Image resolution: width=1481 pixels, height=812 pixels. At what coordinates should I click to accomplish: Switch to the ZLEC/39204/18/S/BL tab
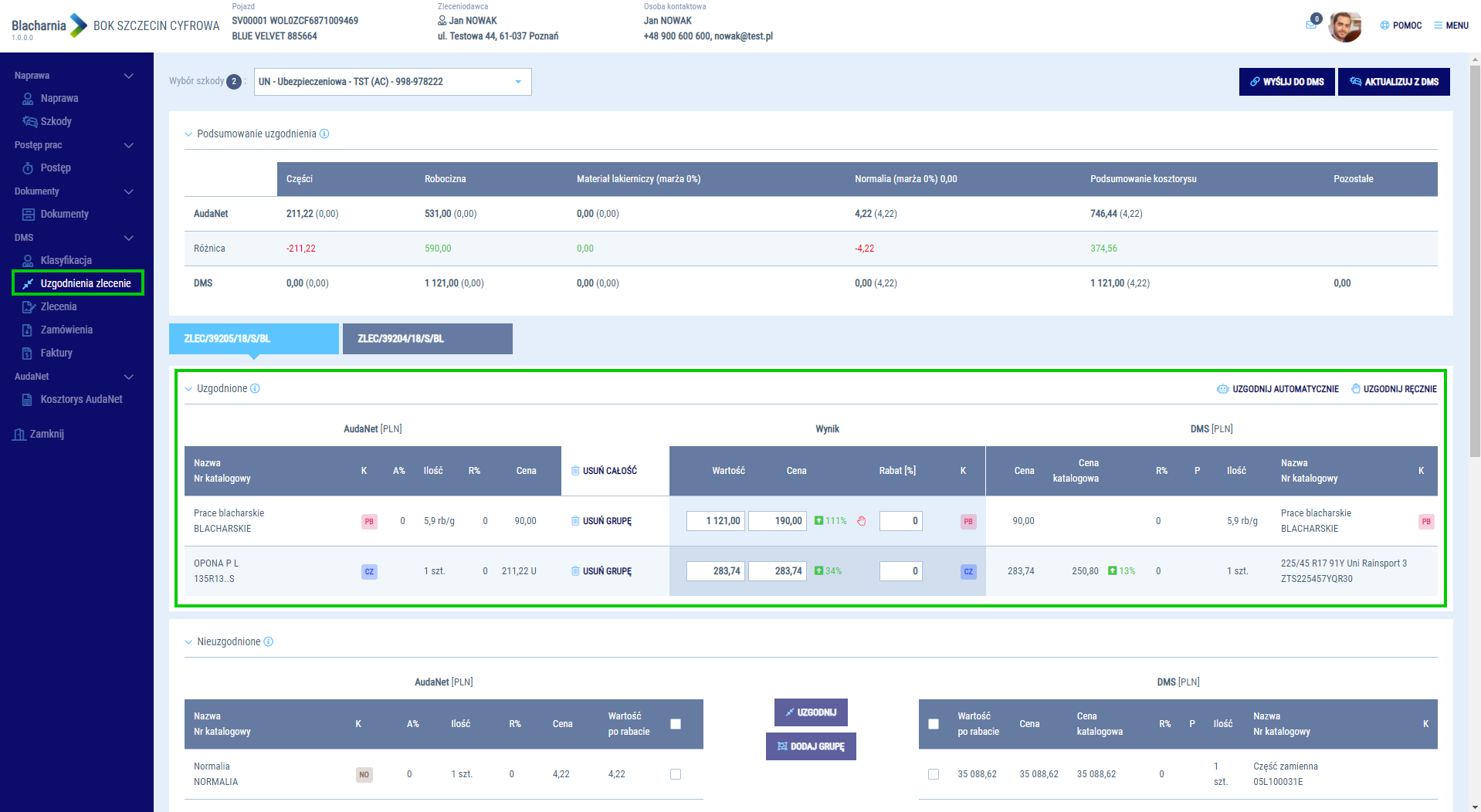pos(427,339)
